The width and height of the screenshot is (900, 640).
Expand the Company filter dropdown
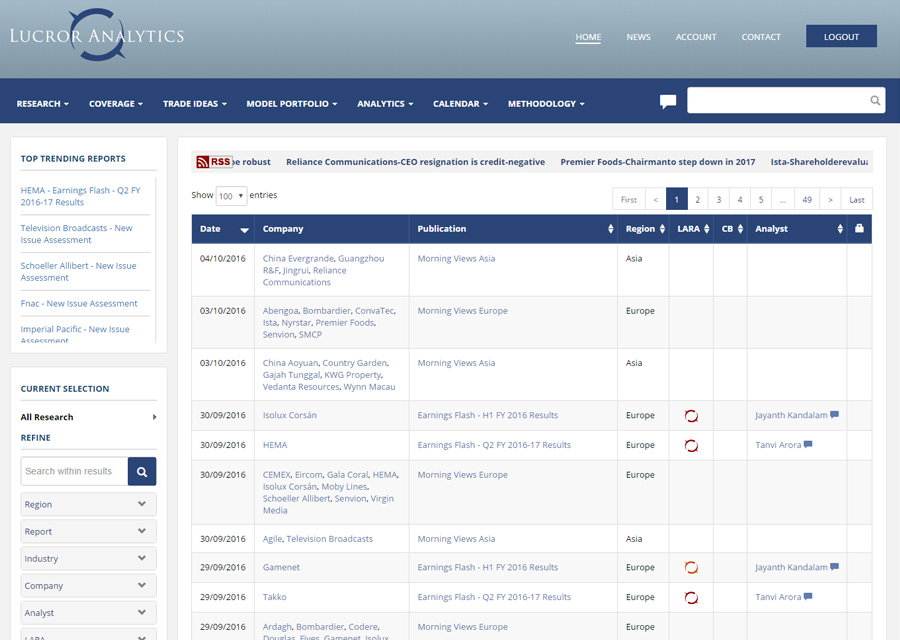click(88, 585)
